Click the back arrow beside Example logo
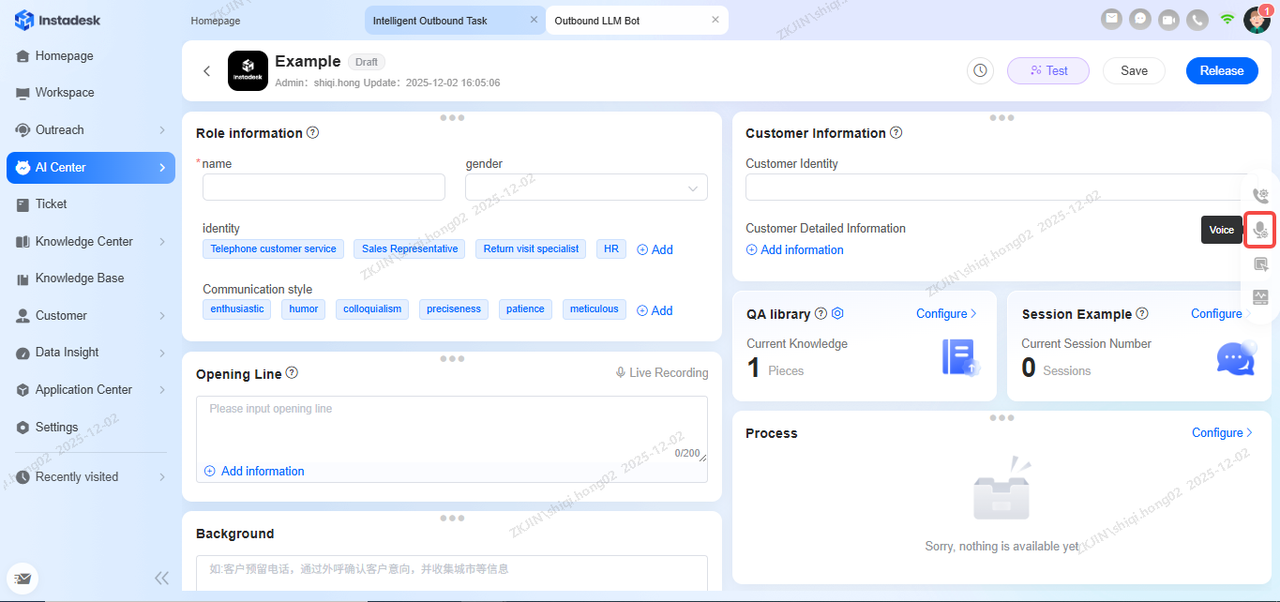This screenshot has height=602, width=1280. pyautogui.click(x=207, y=71)
